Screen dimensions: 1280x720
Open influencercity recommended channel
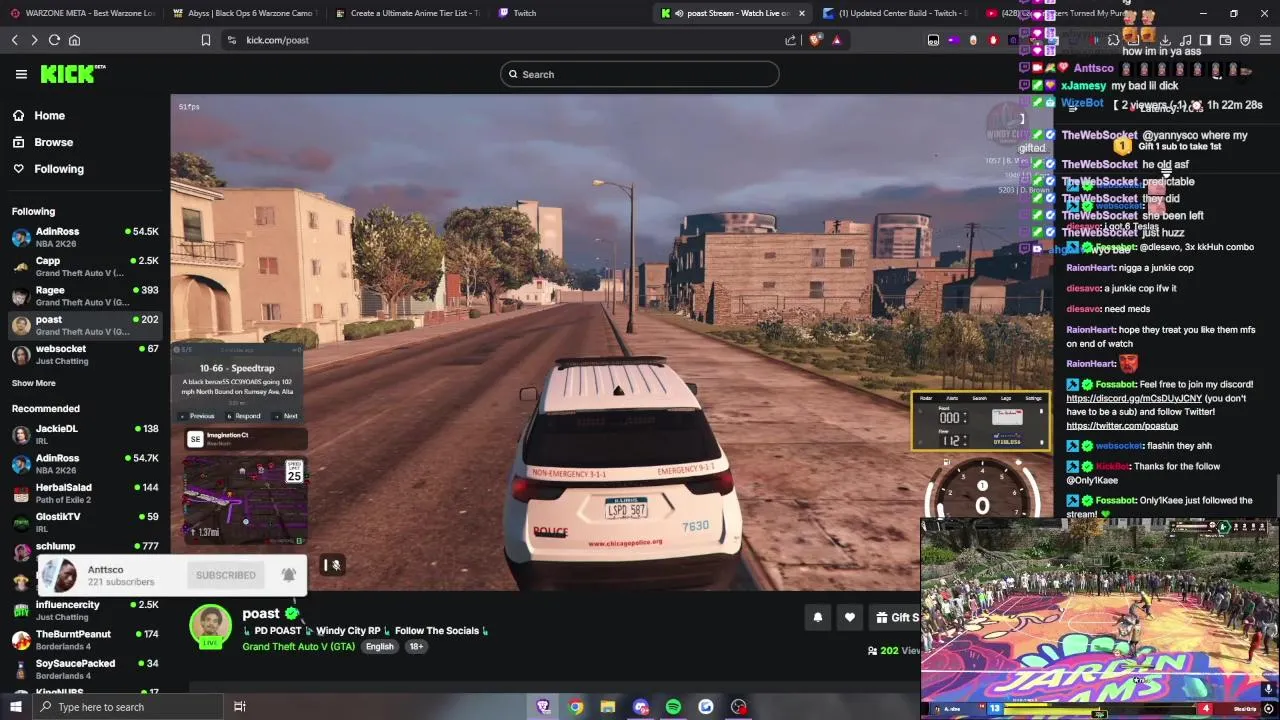click(x=85, y=610)
